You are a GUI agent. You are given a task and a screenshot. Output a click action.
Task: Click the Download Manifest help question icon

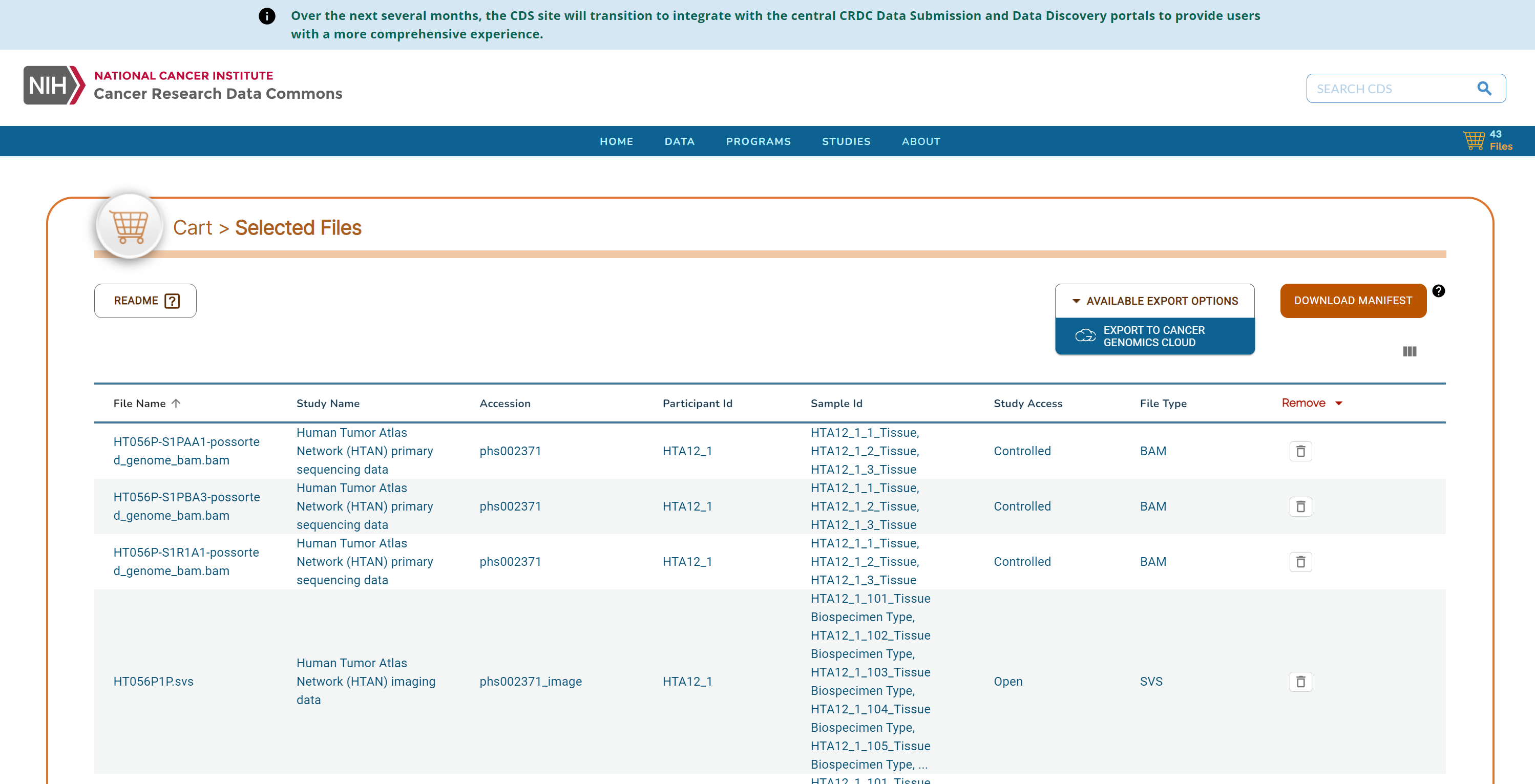click(1439, 291)
